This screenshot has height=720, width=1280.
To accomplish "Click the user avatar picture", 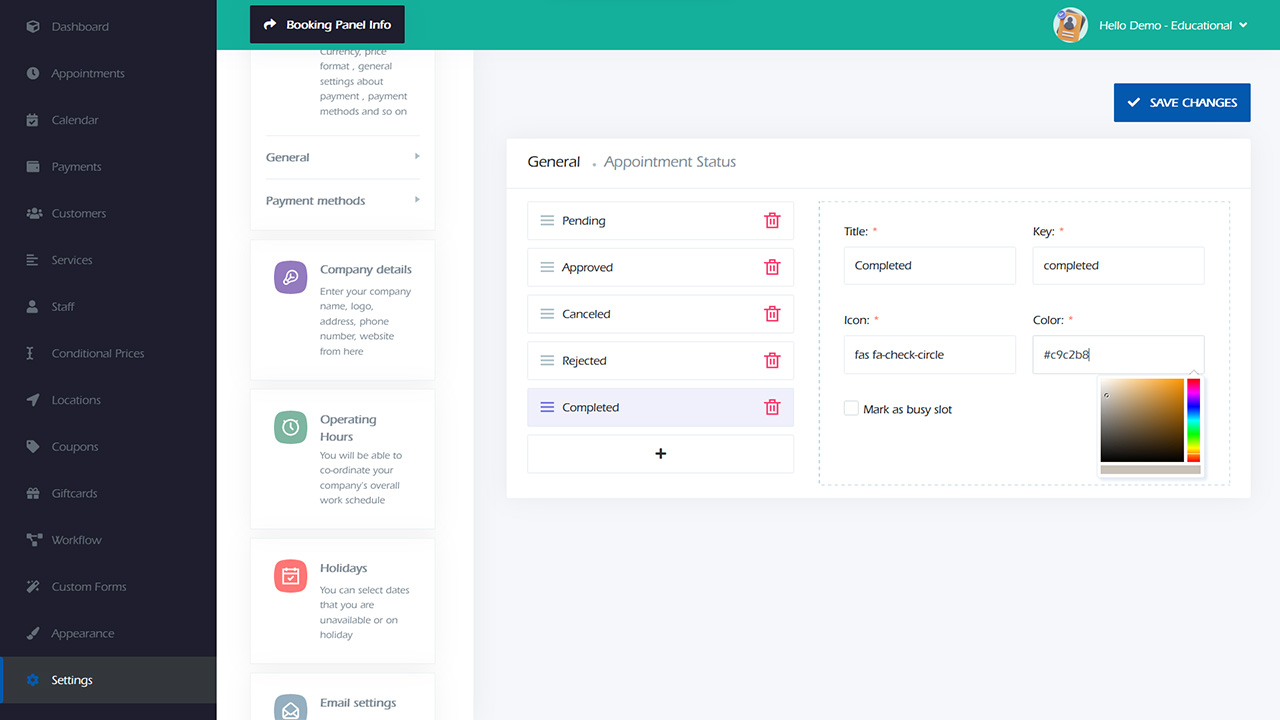I will point(1070,25).
